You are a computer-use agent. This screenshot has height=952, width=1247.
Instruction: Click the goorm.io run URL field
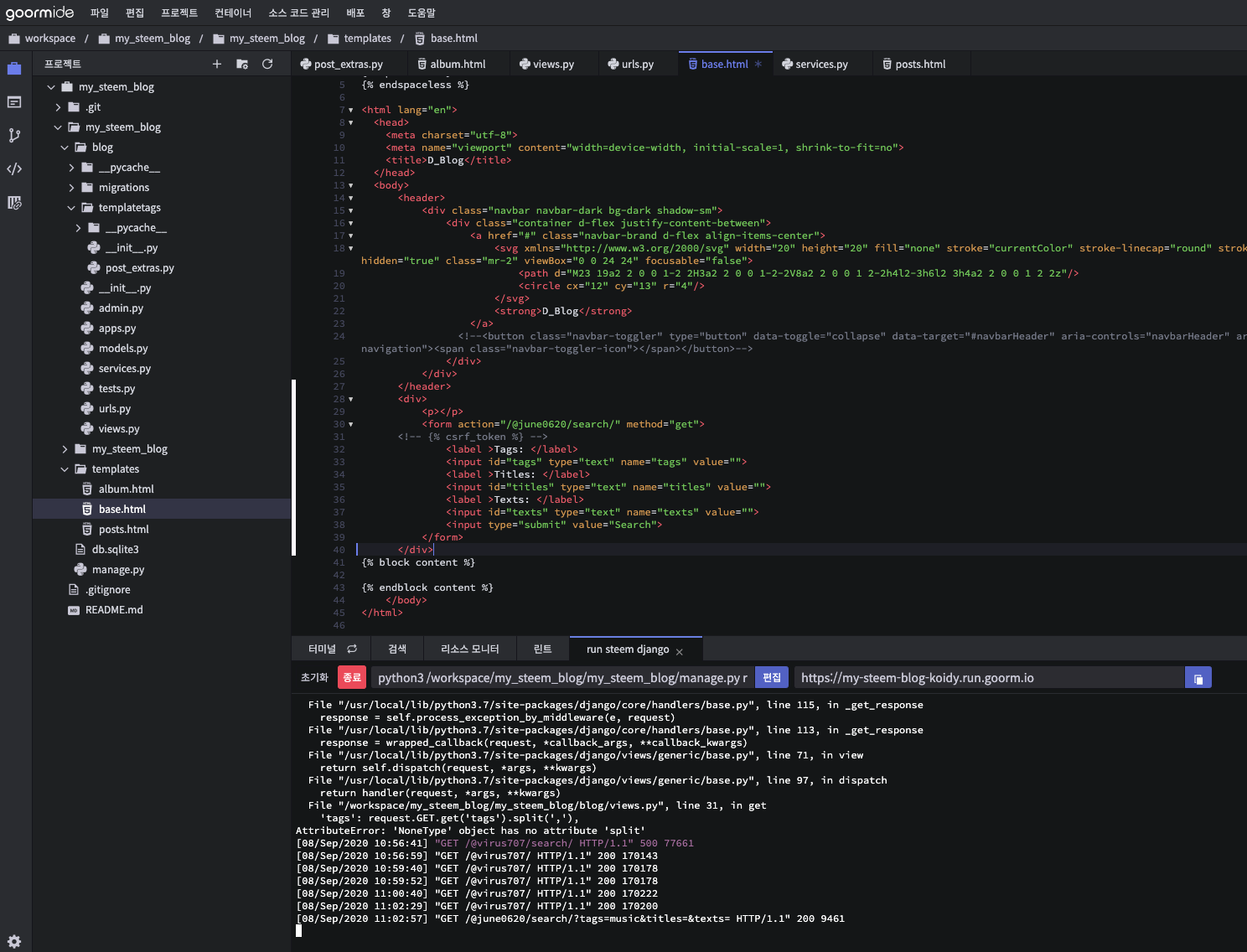pyautogui.click(x=989, y=677)
